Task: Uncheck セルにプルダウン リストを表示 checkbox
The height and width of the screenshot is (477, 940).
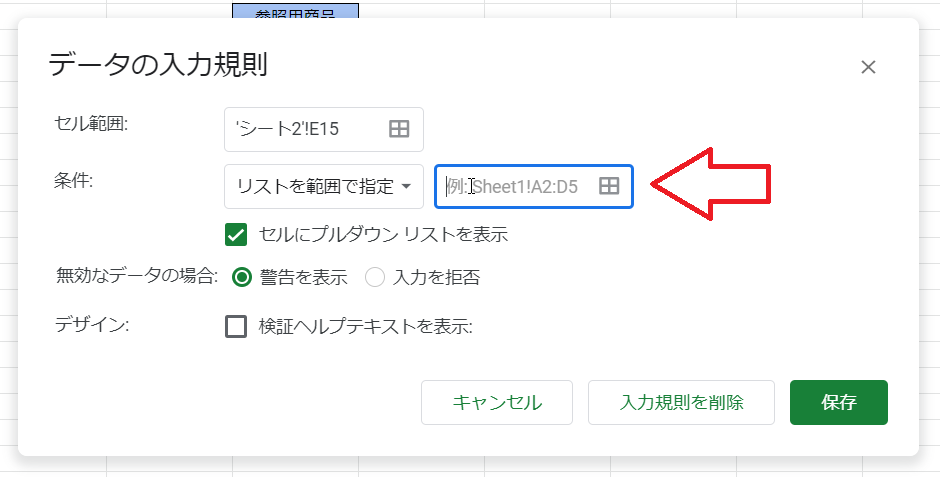Action: tap(236, 234)
